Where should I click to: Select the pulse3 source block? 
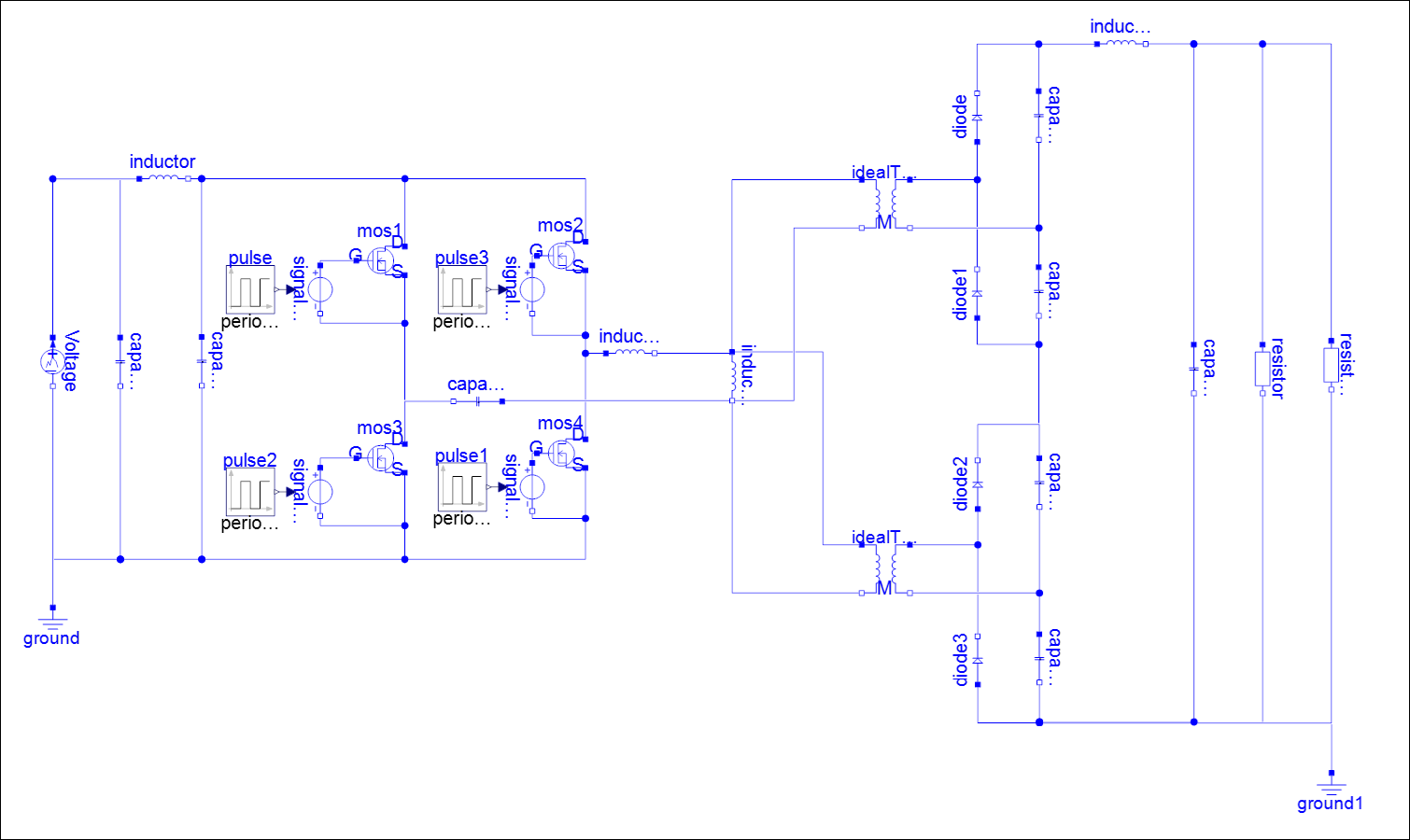462,290
